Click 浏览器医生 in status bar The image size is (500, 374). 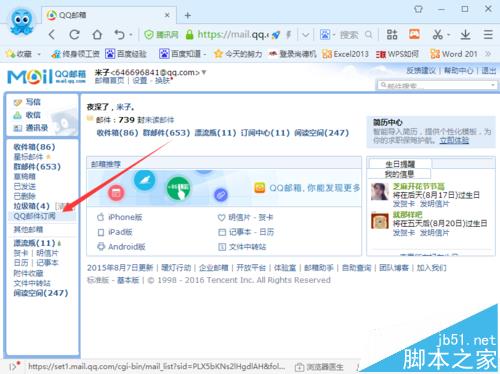[319, 367]
